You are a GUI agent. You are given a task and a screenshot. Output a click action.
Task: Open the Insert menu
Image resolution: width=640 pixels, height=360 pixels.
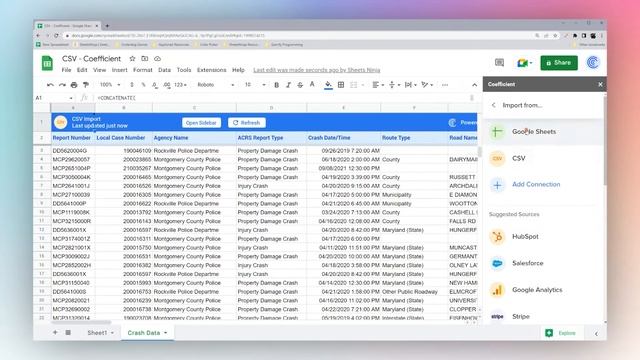(120, 70)
